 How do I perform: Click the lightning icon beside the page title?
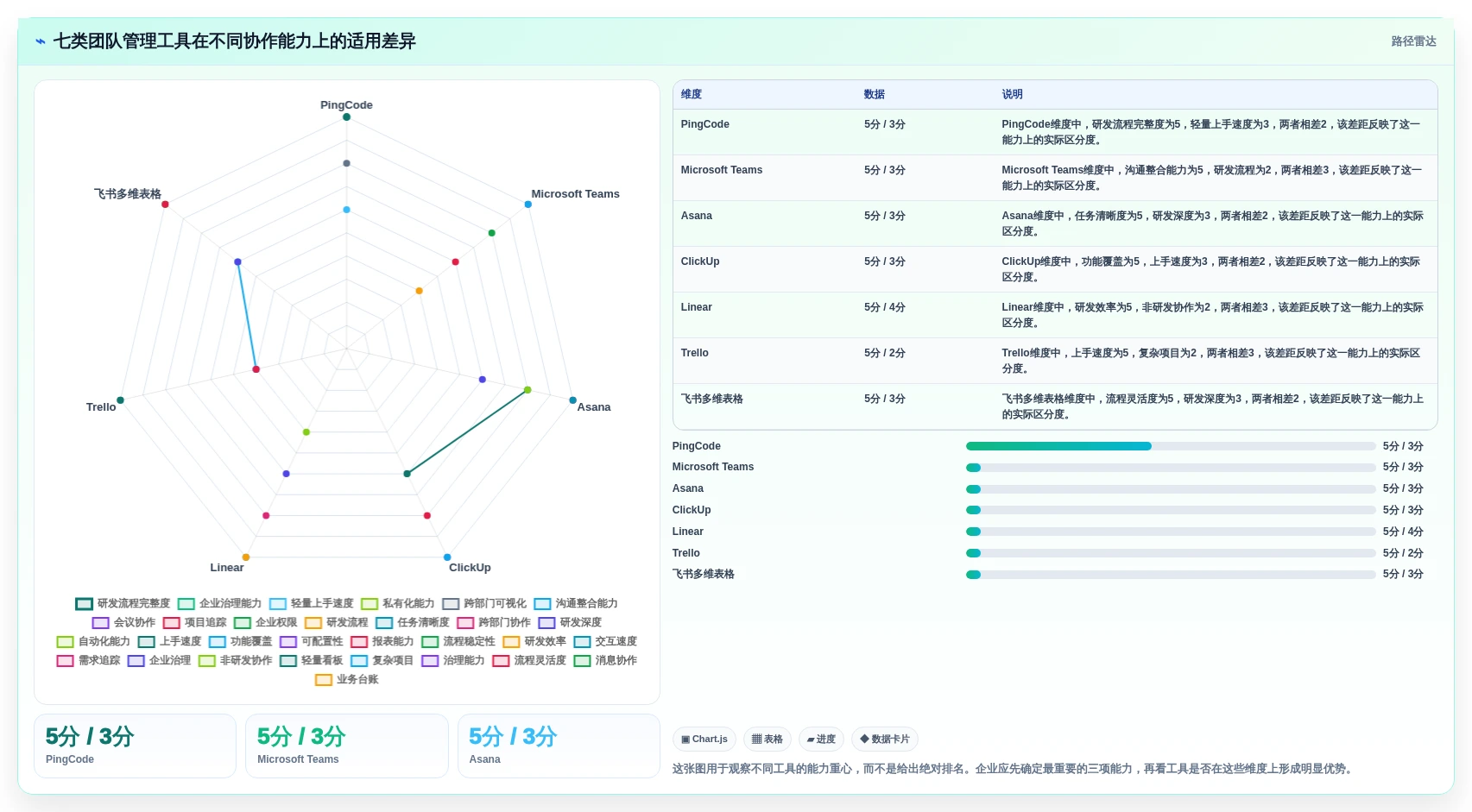click(41, 41)
